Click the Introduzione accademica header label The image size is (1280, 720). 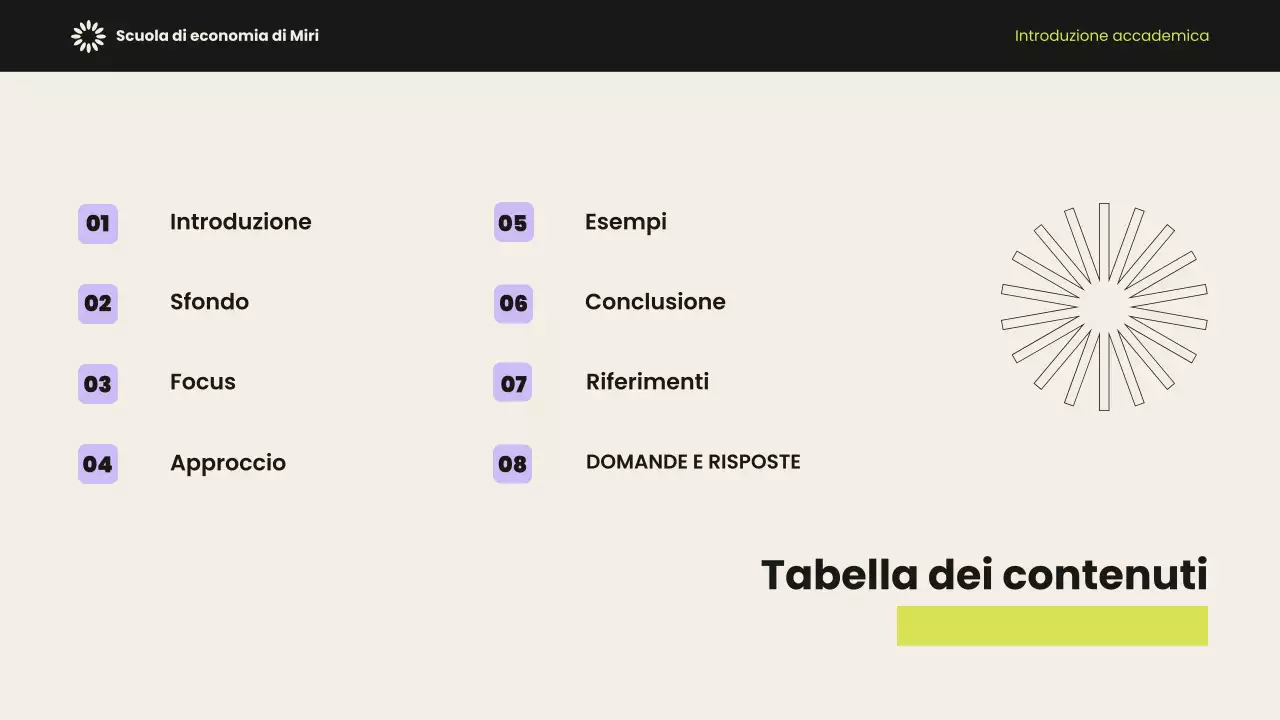1111,36
